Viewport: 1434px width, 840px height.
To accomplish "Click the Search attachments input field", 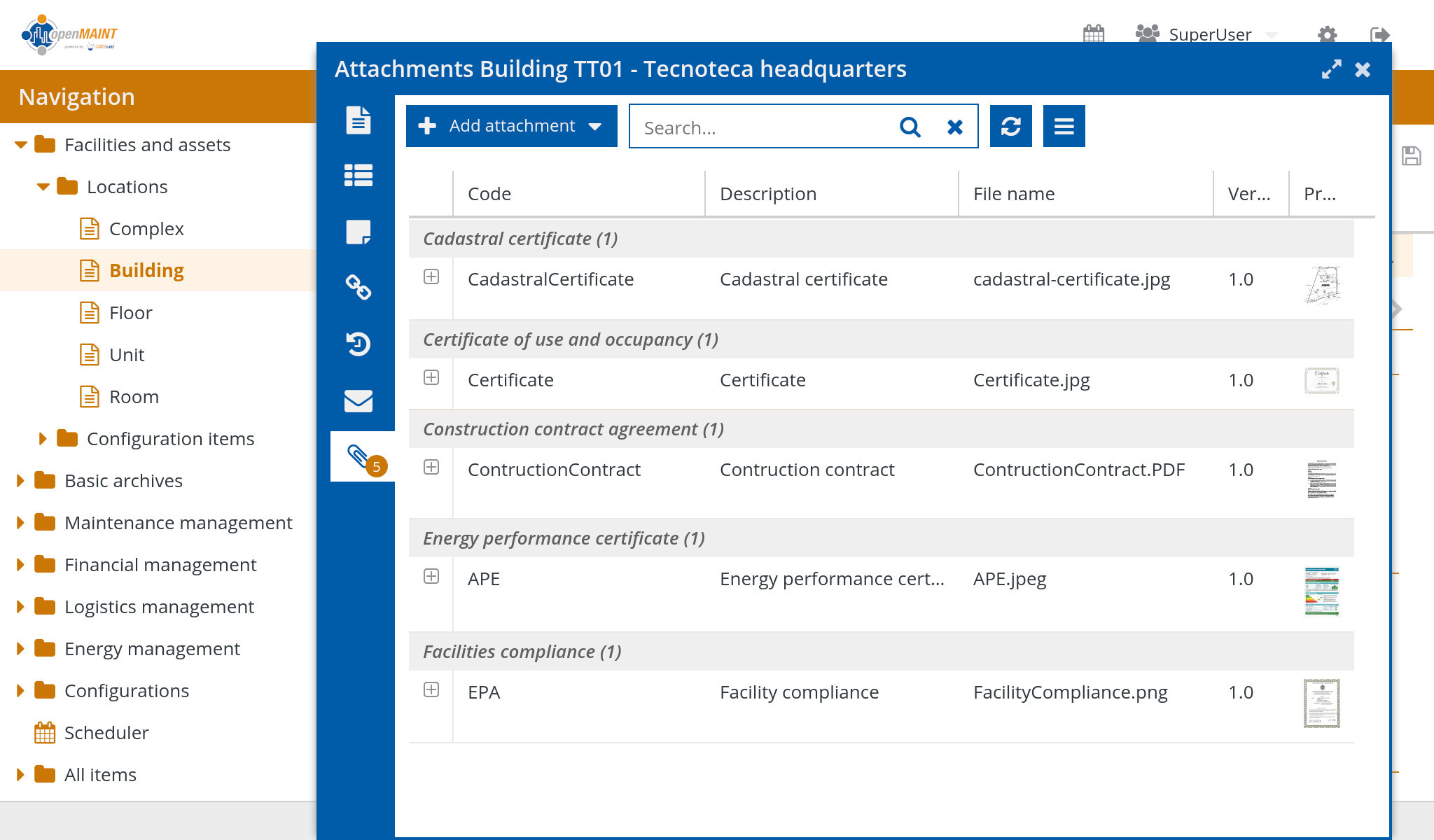I will 760,127.
